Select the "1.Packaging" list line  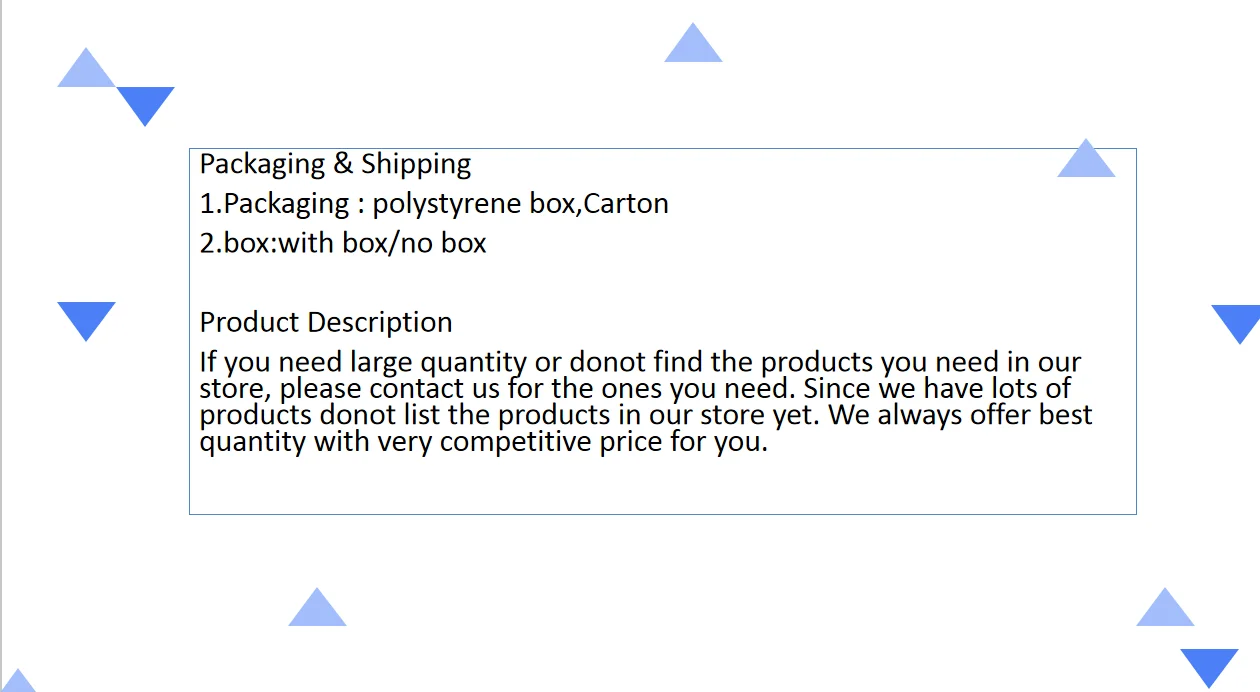tap(433, 204)
